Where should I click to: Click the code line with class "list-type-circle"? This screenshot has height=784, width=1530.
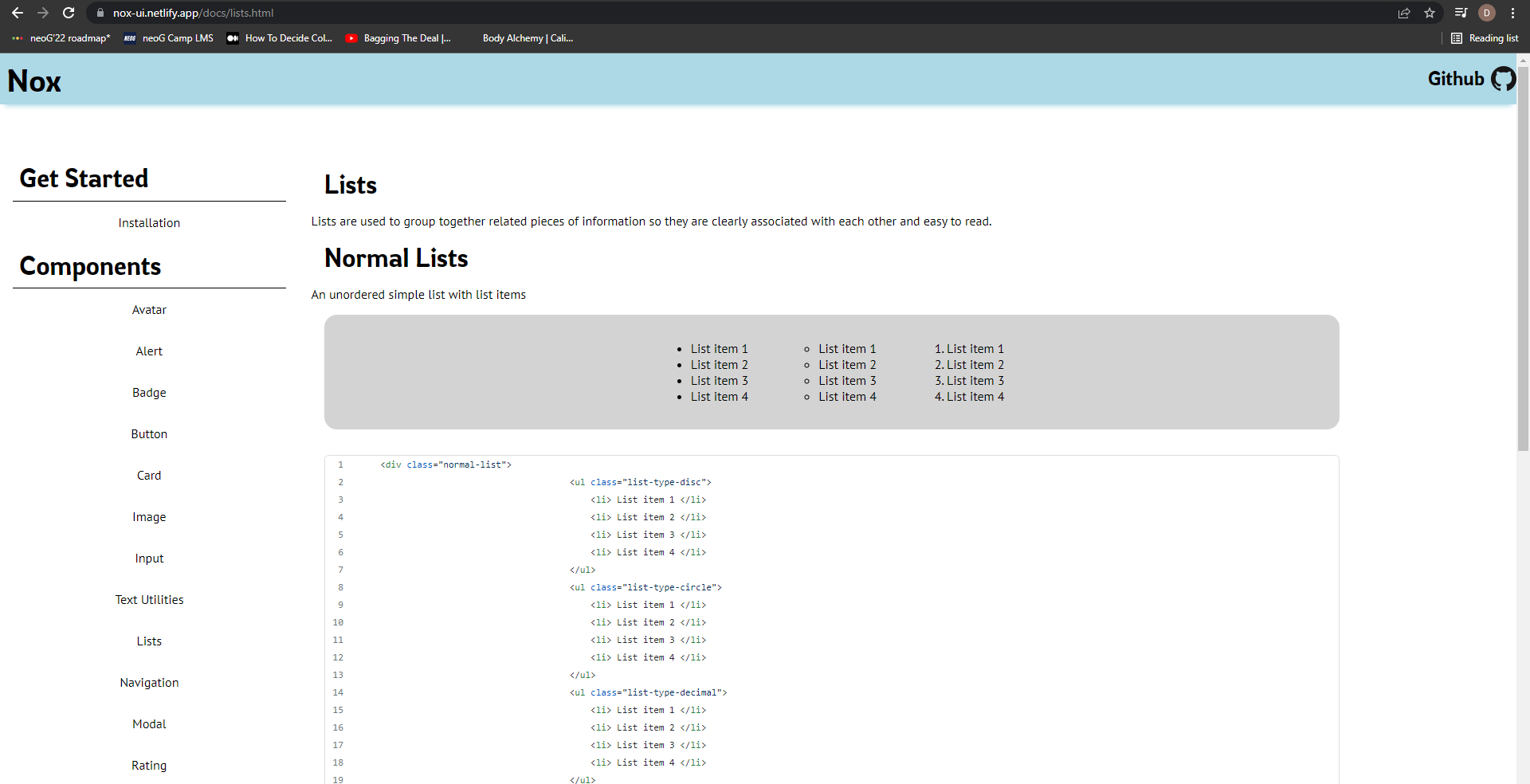(x=645, y=587)
